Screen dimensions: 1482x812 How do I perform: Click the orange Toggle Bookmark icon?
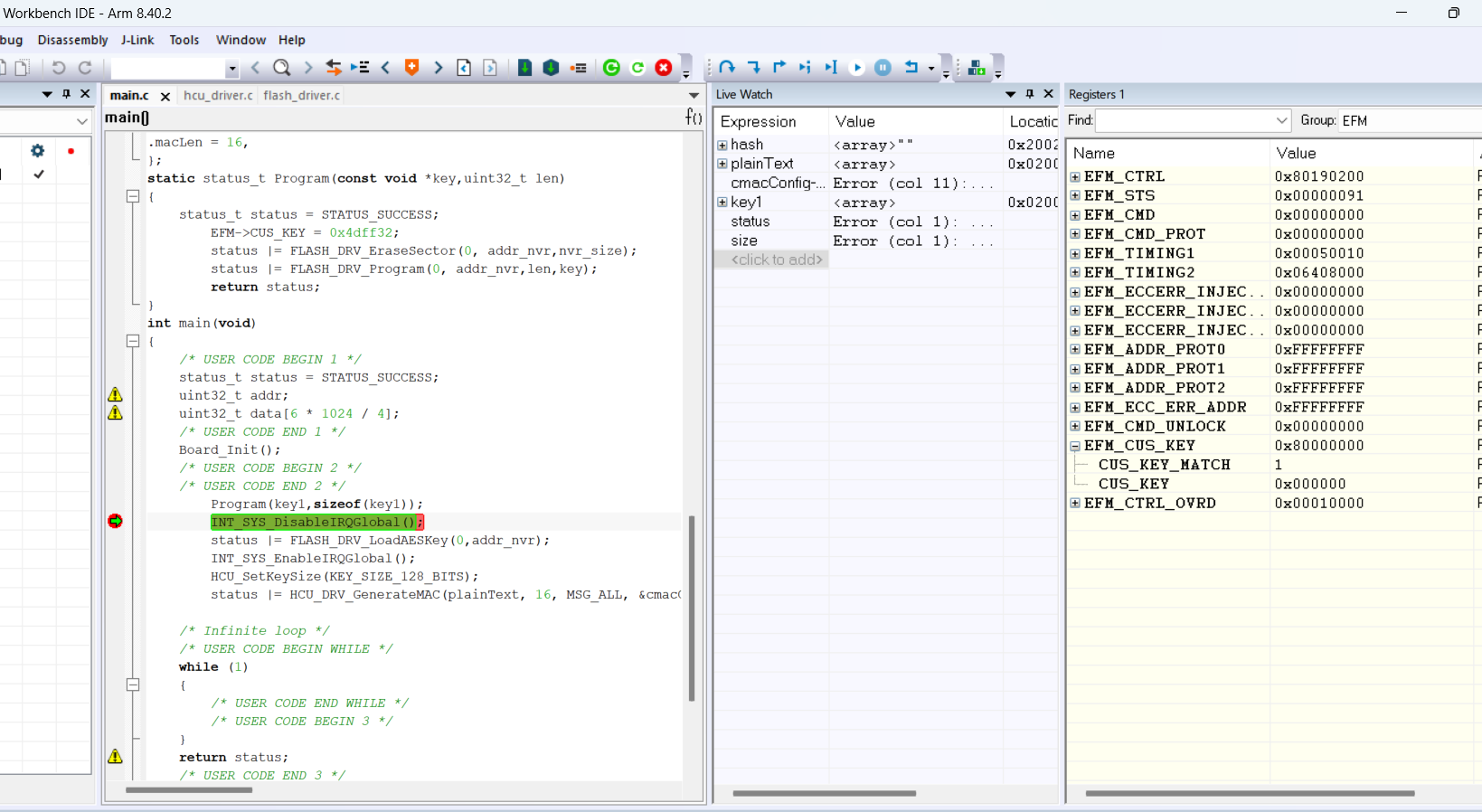(x=411, y=68)
